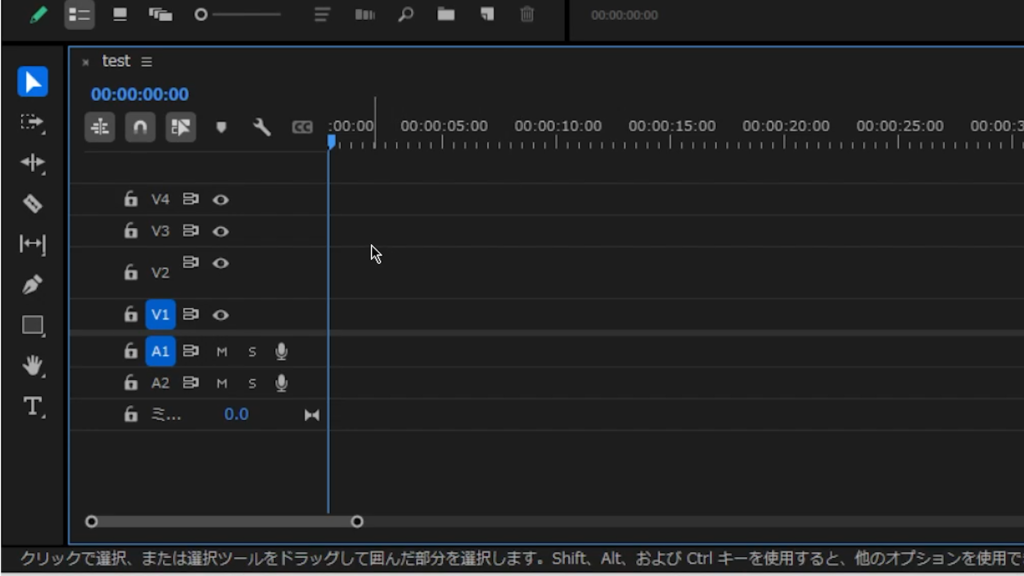Mute track A2
Screen dimensions: 1024x576
tap(222, 383)
